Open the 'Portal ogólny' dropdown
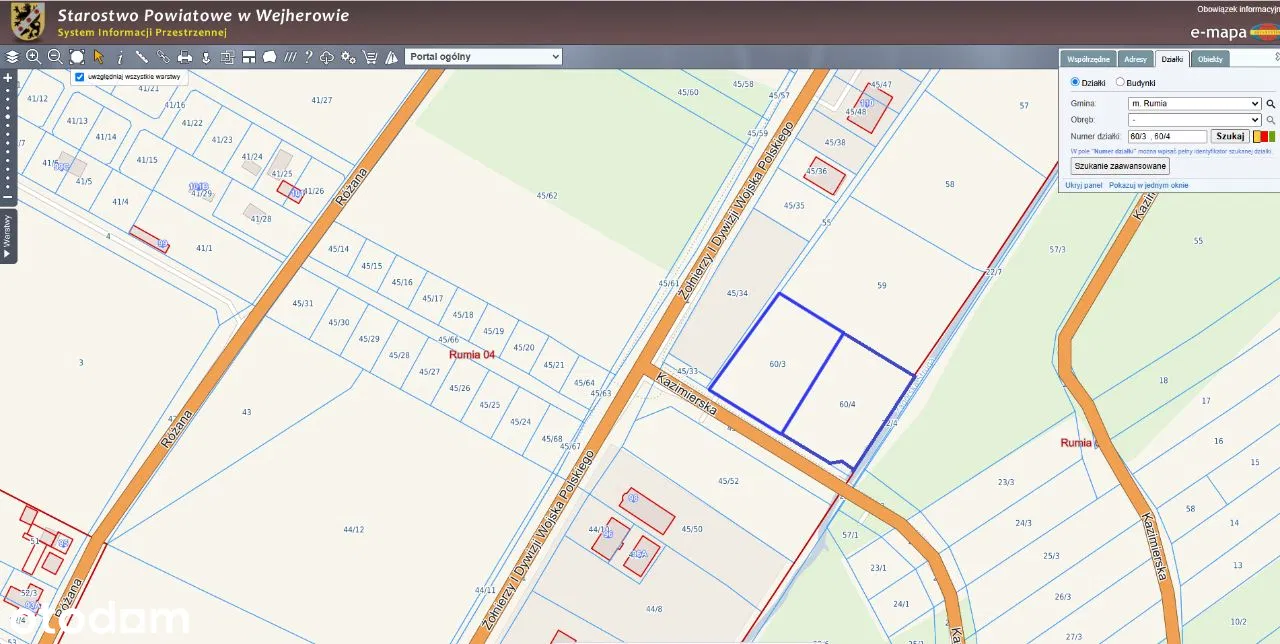The width and height of the screenshot is (1280, 644). (483, 57)
